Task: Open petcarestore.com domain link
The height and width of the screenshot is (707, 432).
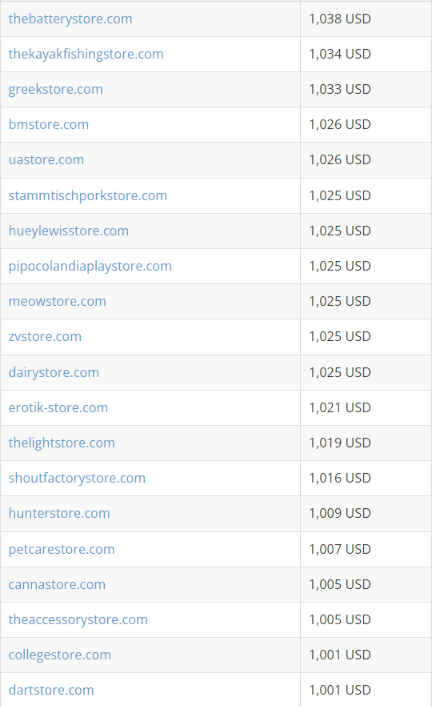Action: point(61,549)
